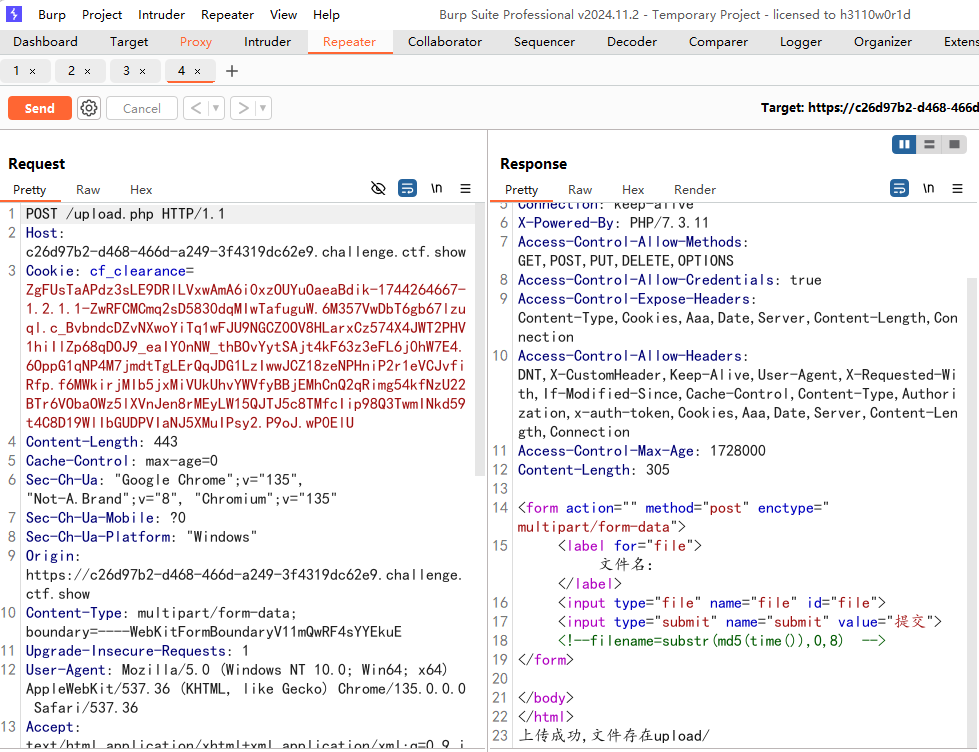Click the orange Send button
This screenshot has width=979, height=752.
pos(40,108)
